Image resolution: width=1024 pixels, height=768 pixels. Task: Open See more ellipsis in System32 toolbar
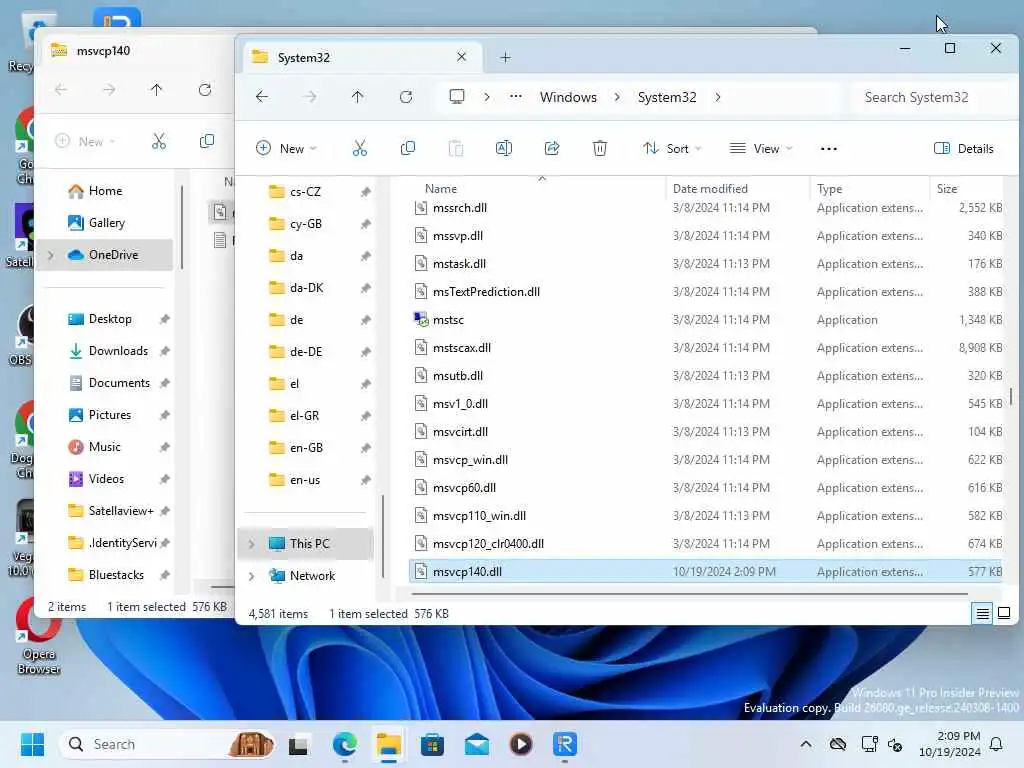828,149
